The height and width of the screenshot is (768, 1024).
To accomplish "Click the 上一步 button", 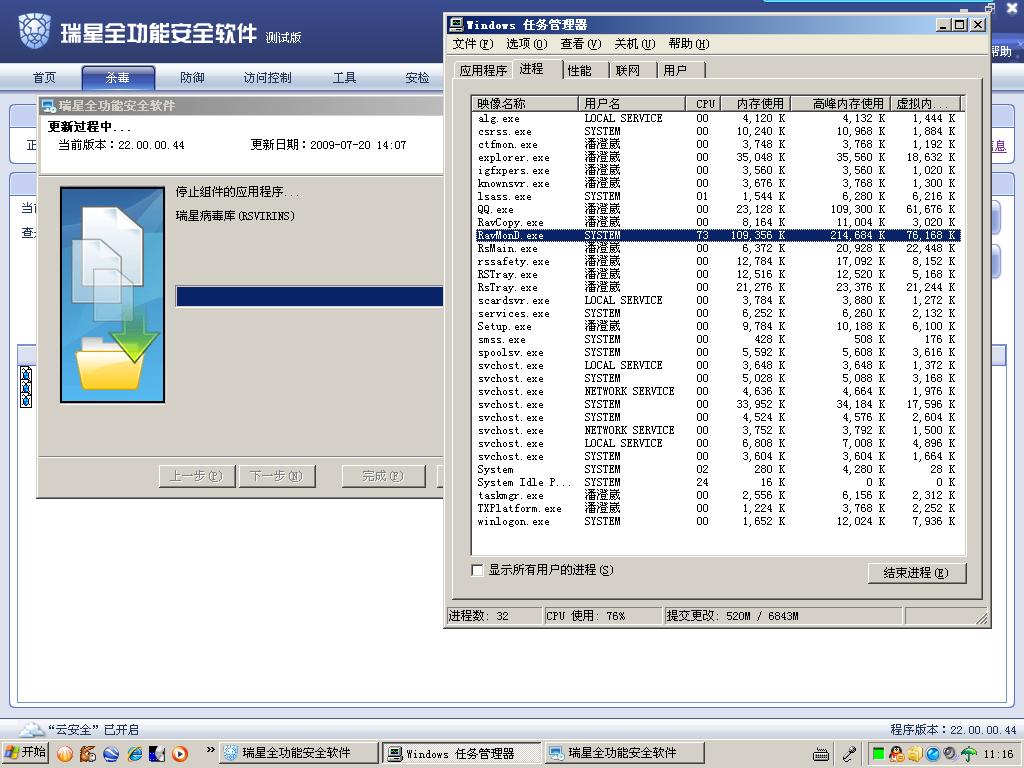I will (197, 476).
